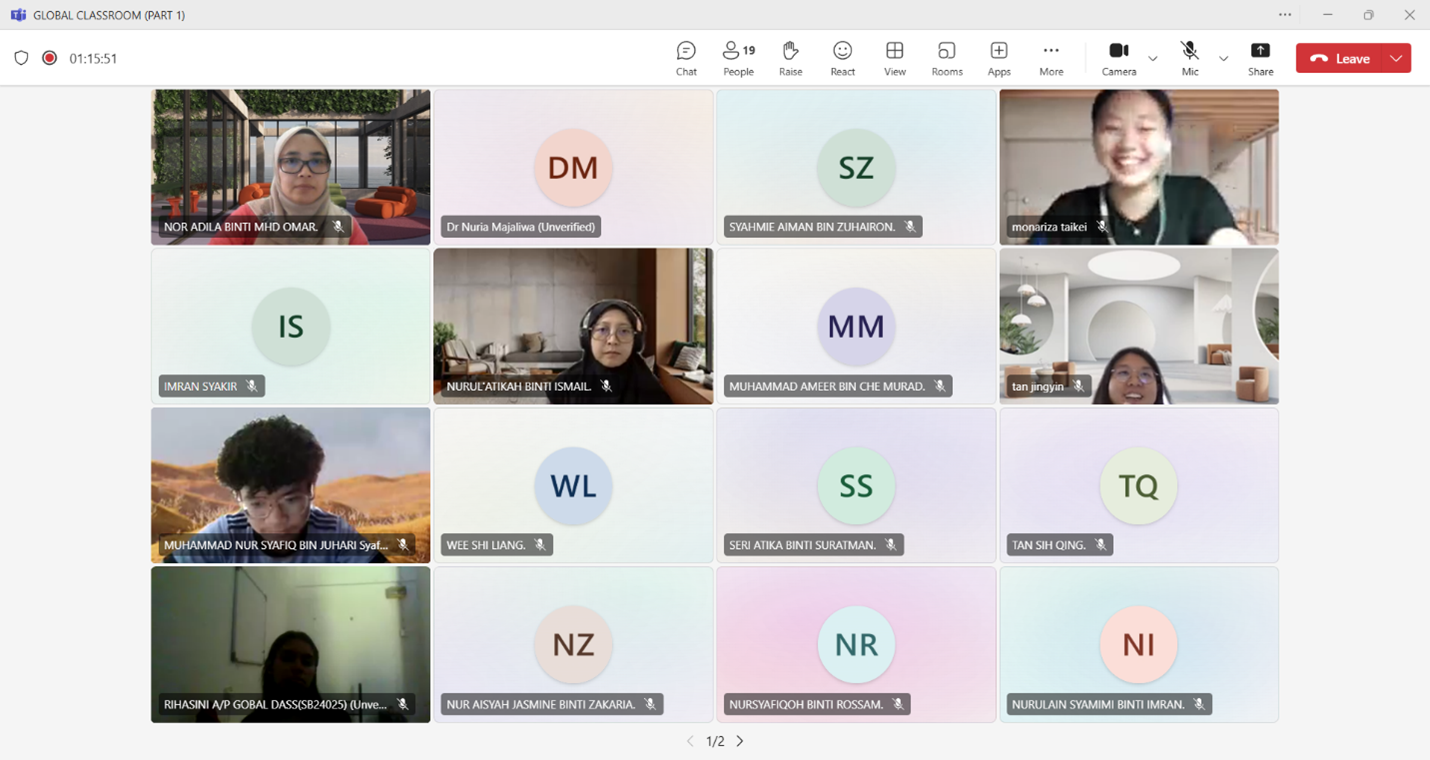Select Syahmie Aiman SZ avatar tile
The width and height of the screenshot is (1430, 760).
(x=856, y=167)
